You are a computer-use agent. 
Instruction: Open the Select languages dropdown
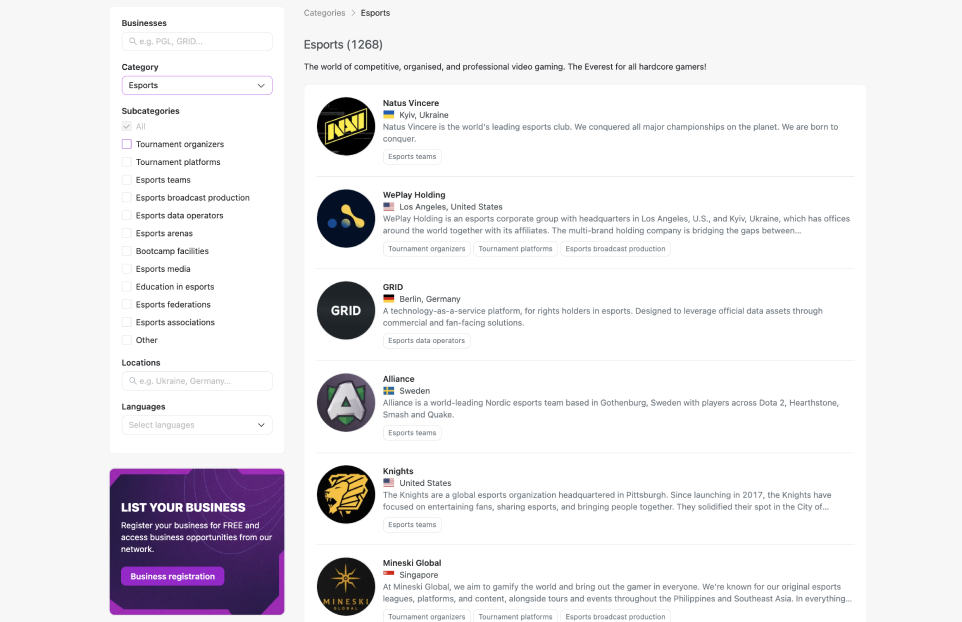click(197, 425)
